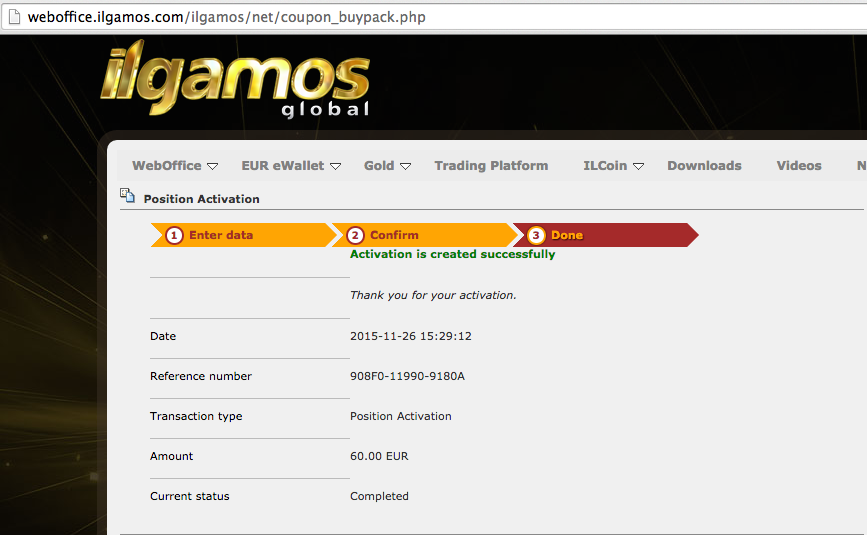Click the amount 60.00 EUR
This screenshot has width=867, height=535.
click(x=379, y=456)
